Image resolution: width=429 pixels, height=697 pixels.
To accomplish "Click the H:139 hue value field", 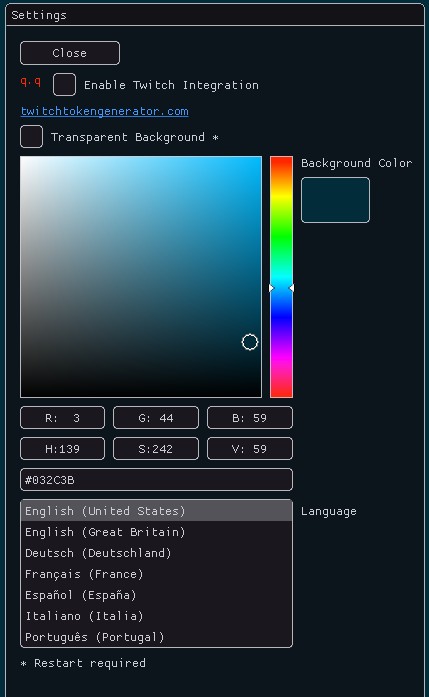I will click(63, 449).
